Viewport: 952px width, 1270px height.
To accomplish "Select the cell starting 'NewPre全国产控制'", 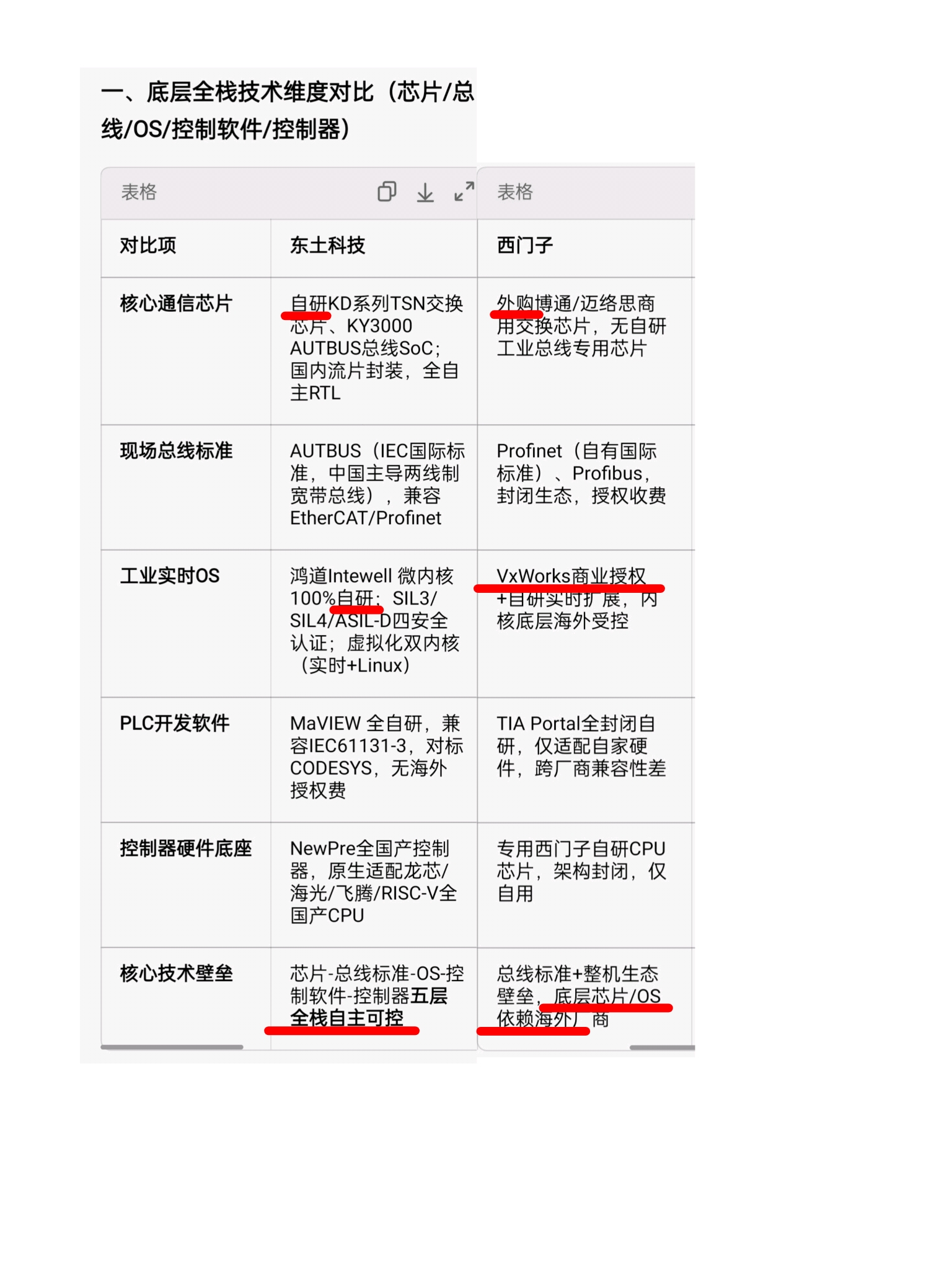I will point(374,885).
